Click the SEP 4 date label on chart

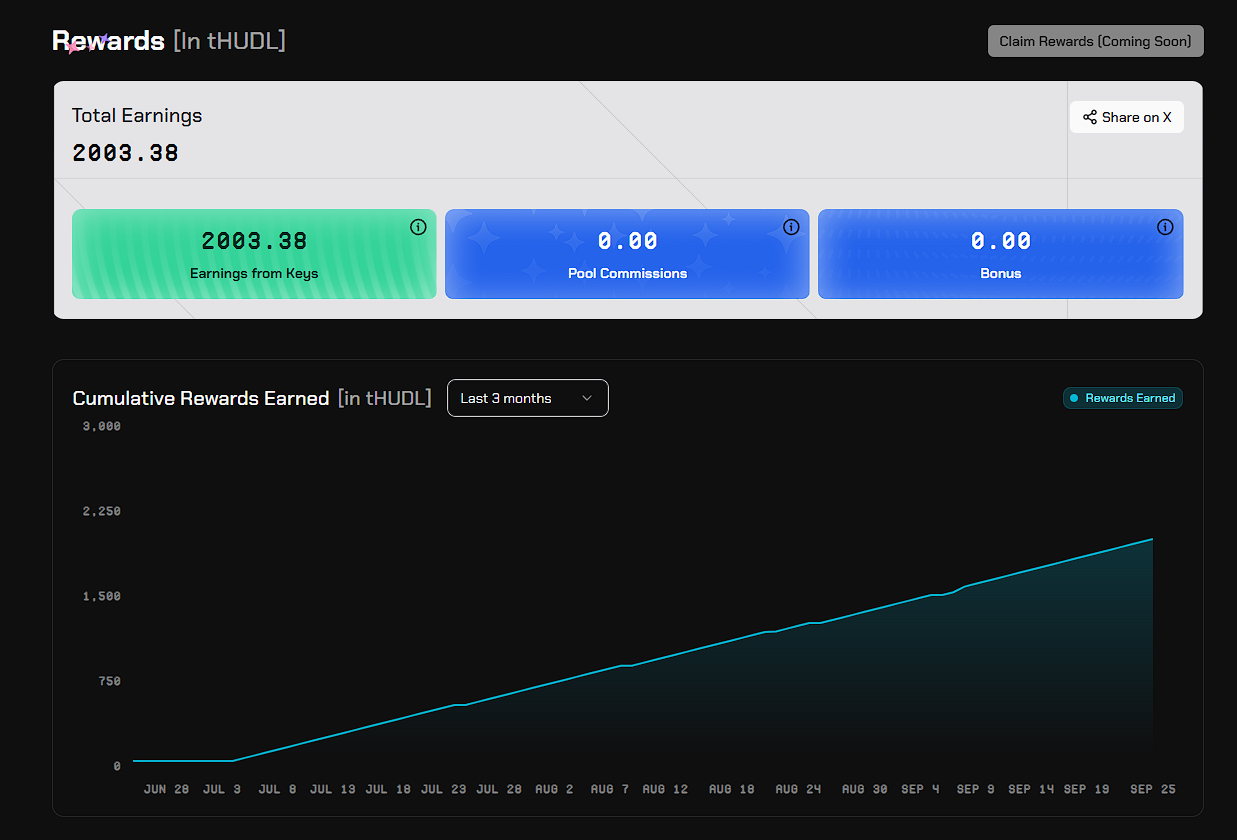[x=920, y=789]
